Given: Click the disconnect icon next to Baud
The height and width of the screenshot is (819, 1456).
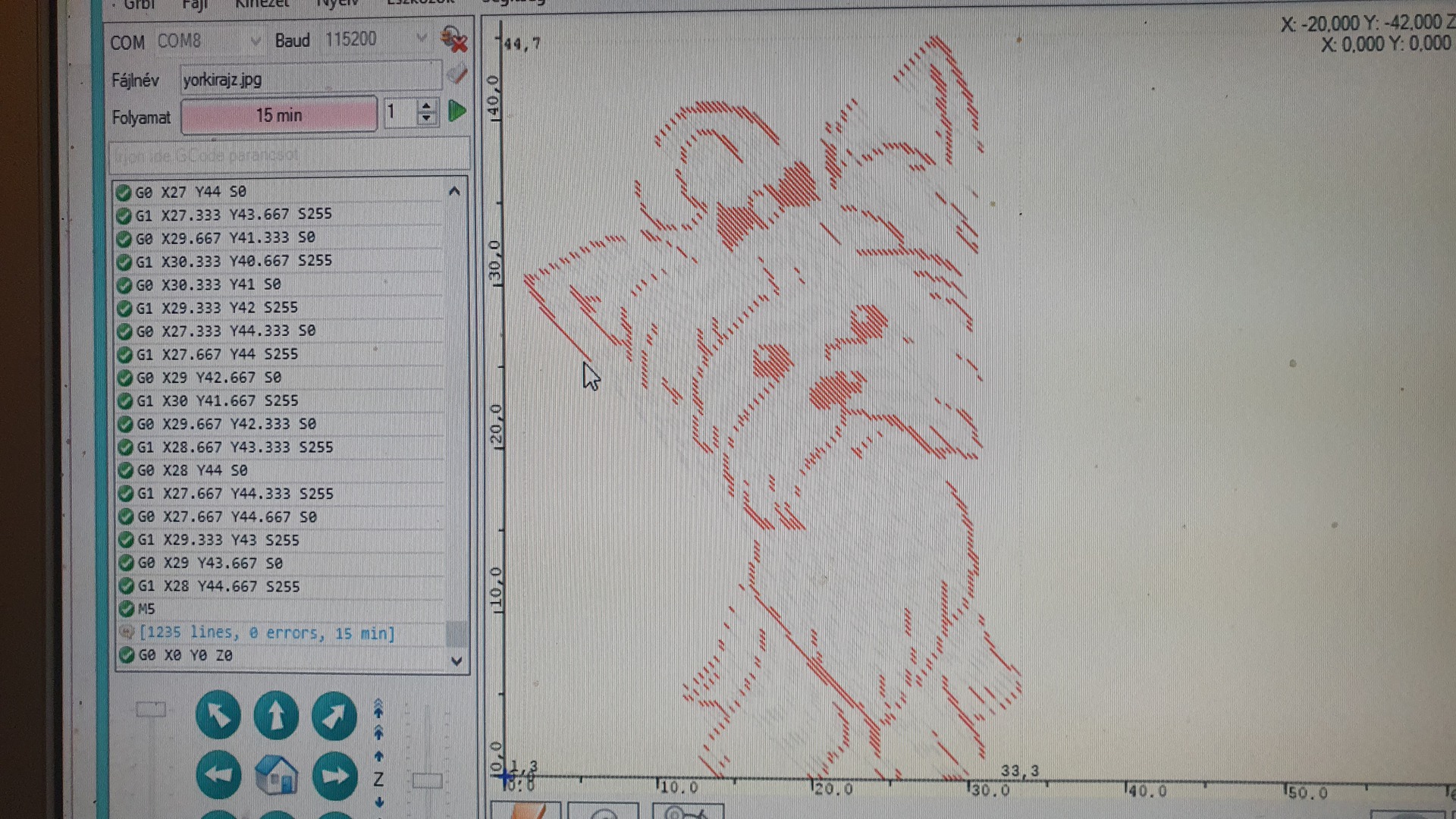Looking at the screenshot, I should pyautogui.click(x=453, y=39).
